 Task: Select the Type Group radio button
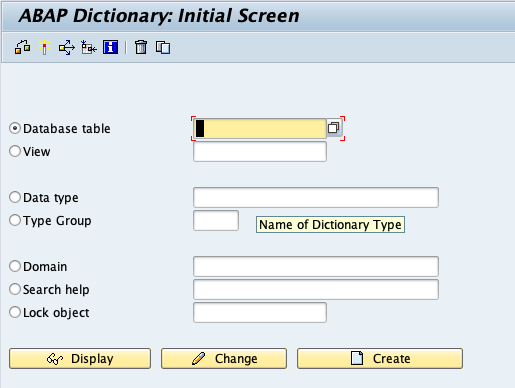click(15, 220)
